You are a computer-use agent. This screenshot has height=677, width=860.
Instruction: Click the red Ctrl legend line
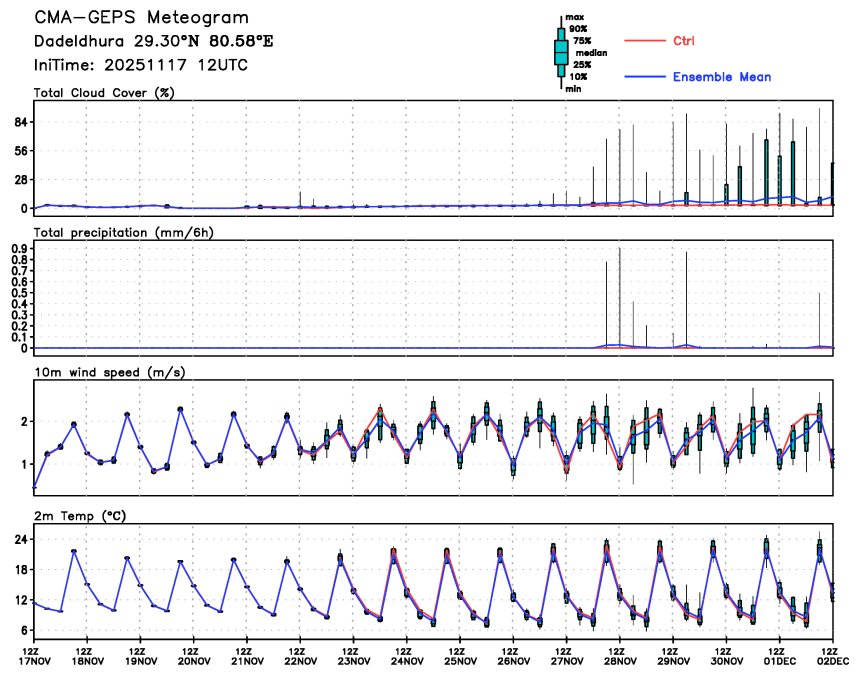pyautogui.click(x=645, y=41)
